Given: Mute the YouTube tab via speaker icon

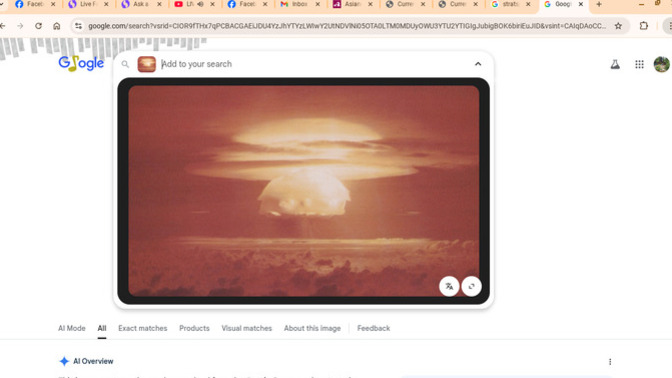Looking at the screenshot, I should point(200,4).
